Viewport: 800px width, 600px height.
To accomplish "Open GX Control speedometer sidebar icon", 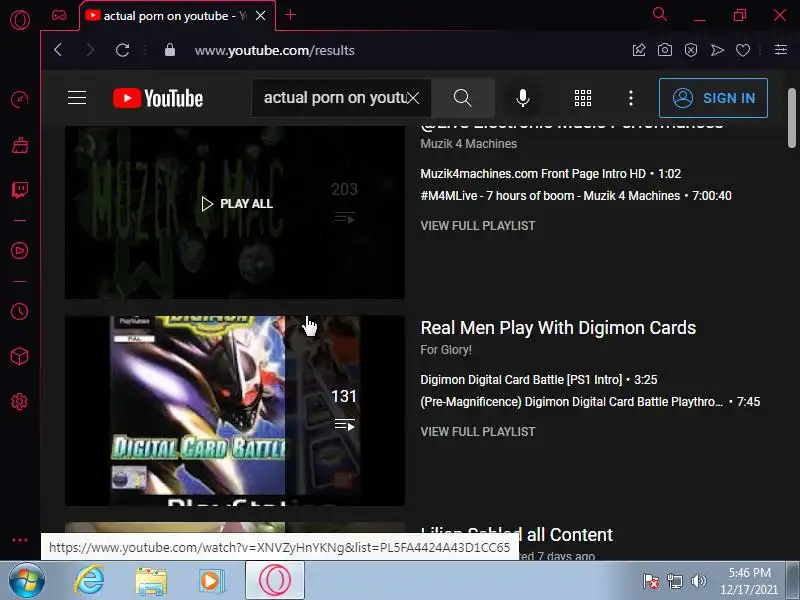I will [20, 99].
